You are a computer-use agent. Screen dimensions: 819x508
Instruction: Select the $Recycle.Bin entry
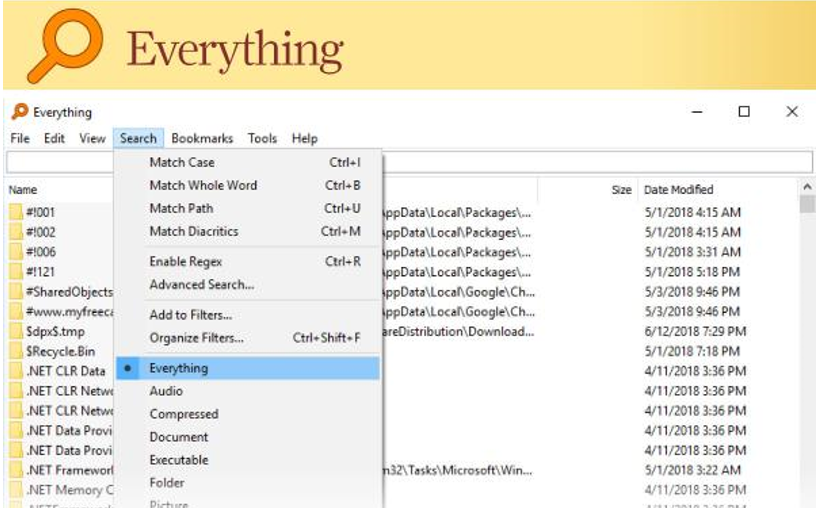[61, 351]
